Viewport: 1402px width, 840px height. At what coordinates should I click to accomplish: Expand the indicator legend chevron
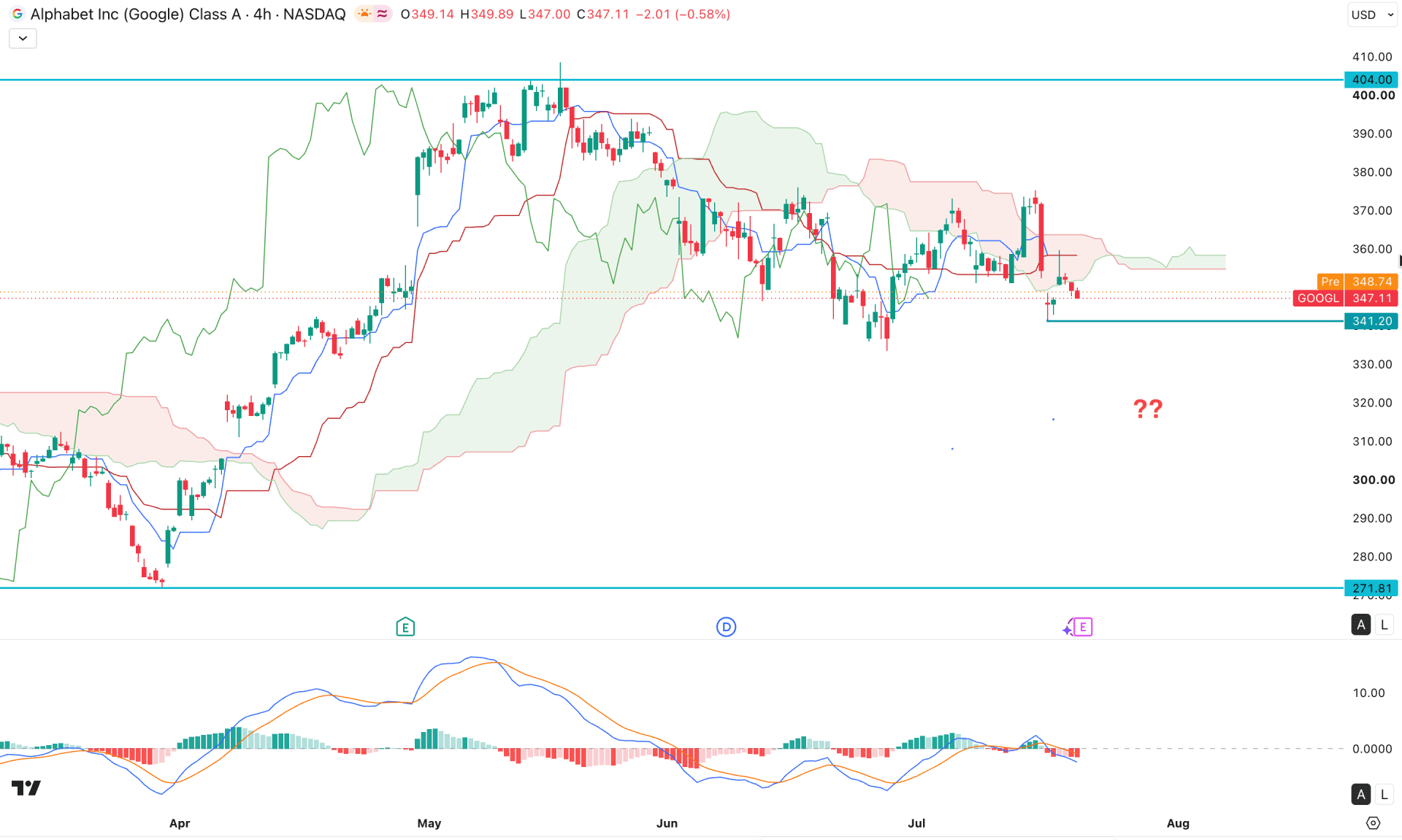click(23, 38)
